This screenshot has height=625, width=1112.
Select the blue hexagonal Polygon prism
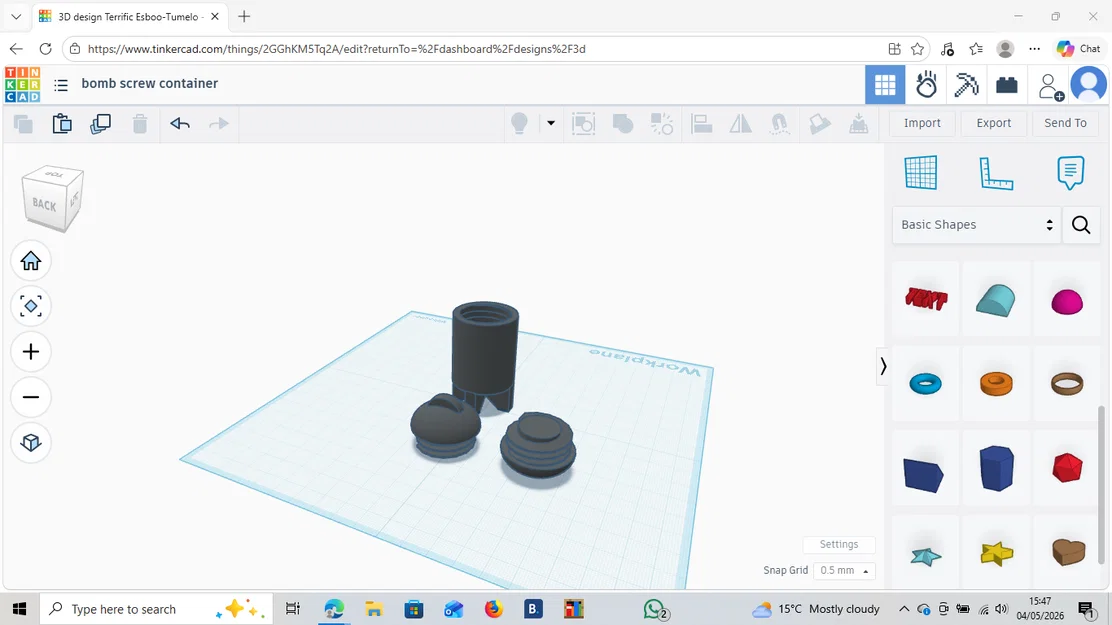coord(996,468)
